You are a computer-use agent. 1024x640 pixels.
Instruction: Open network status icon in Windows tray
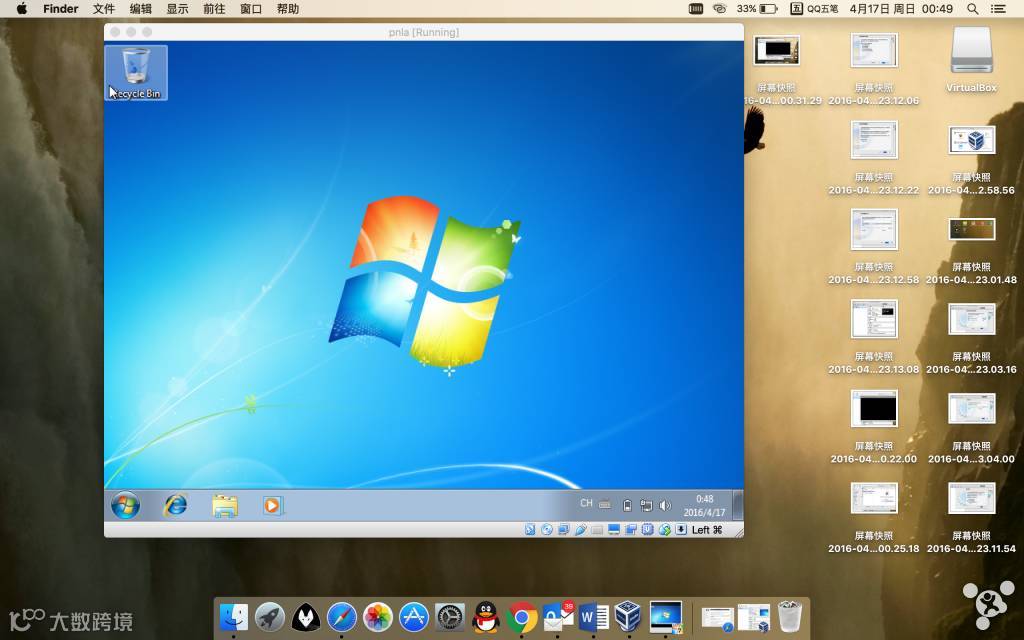point(646,505)
